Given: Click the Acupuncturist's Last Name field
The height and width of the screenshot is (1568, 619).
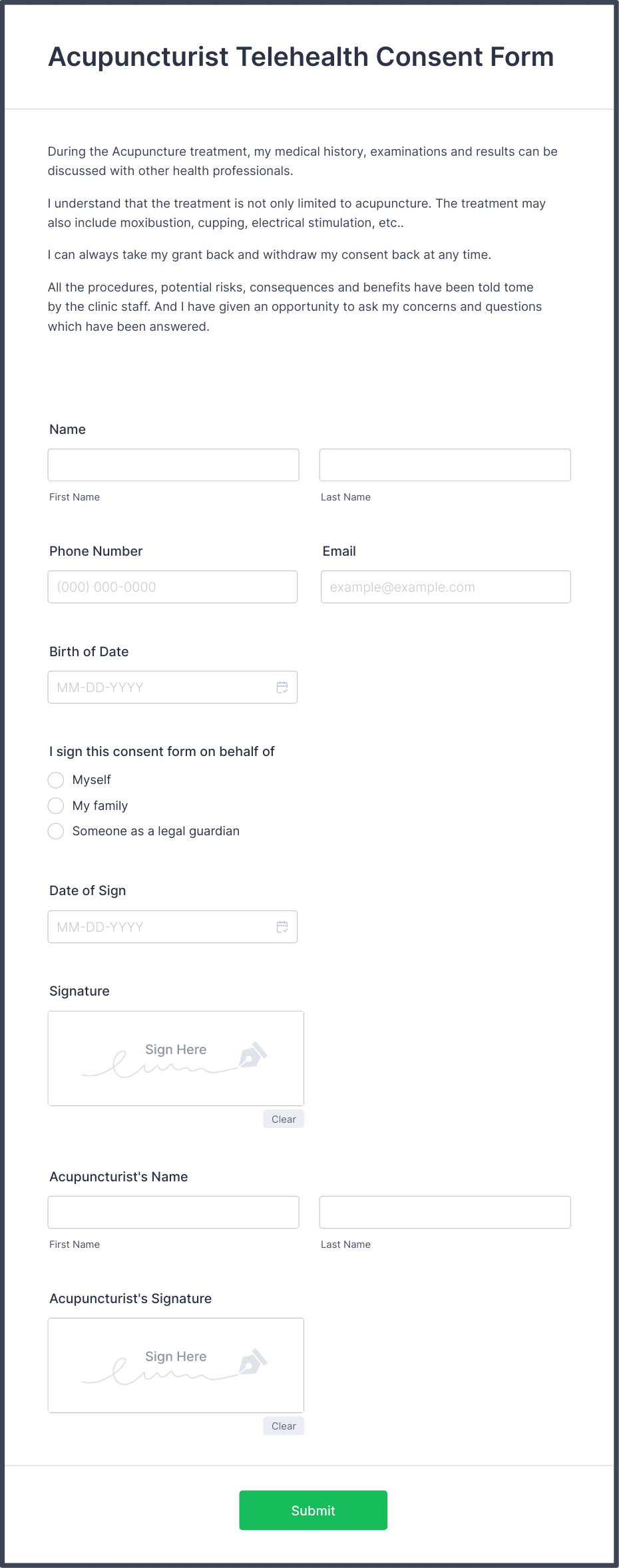Looking at the screenshot, I should point(445,1211).
